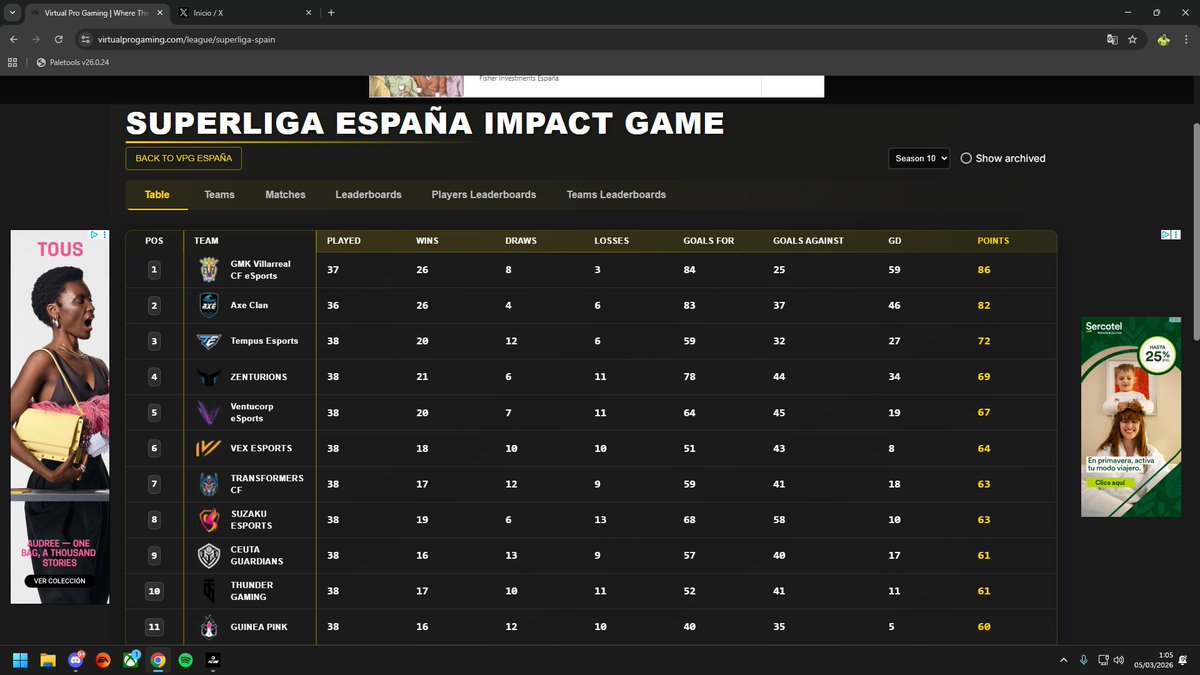Open the Windows Start menu
Image resolution: width=1200 pixels, height=675 pixels.
pos(21,660)
